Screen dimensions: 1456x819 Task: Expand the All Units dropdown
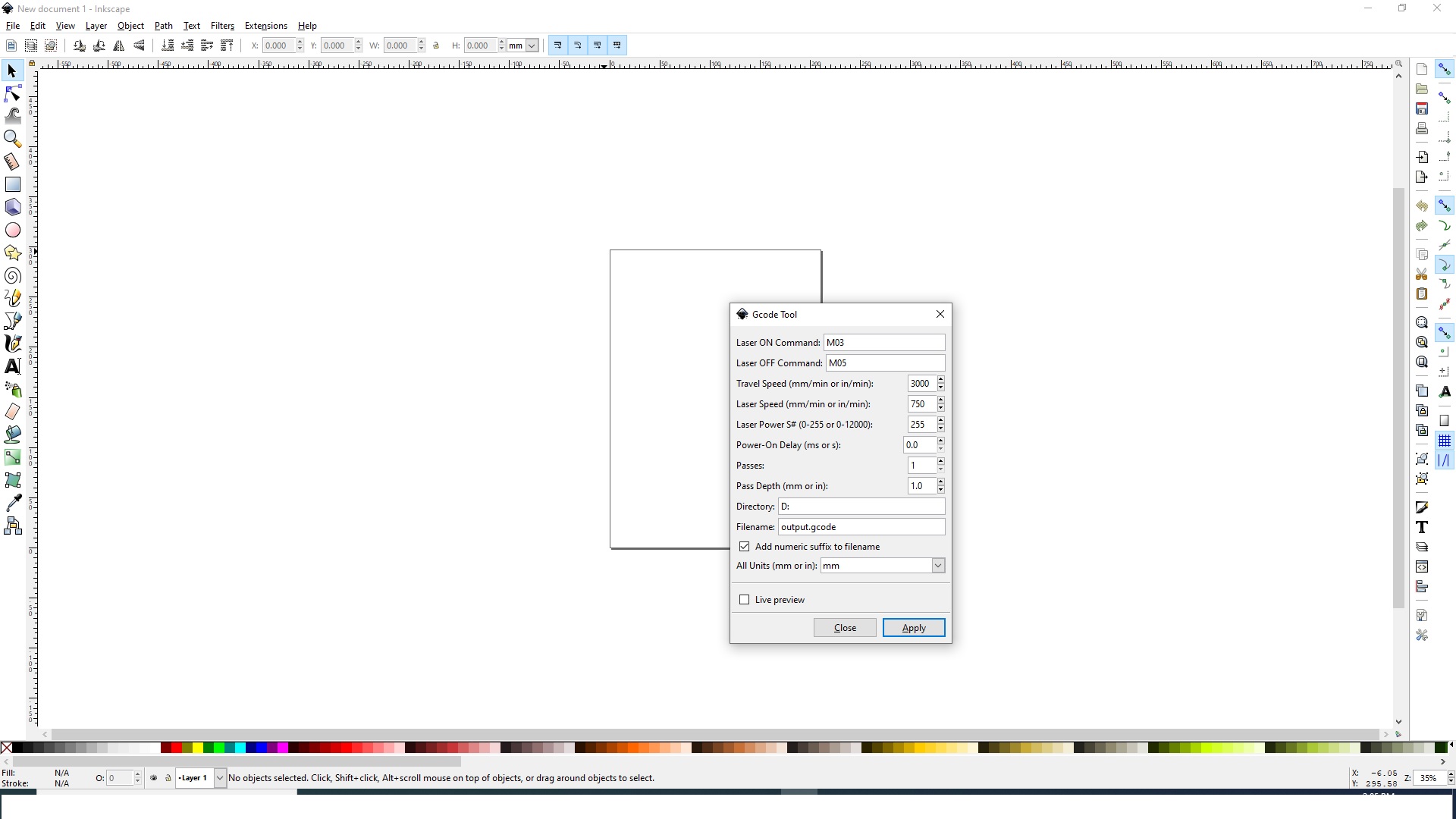point(938,565)
